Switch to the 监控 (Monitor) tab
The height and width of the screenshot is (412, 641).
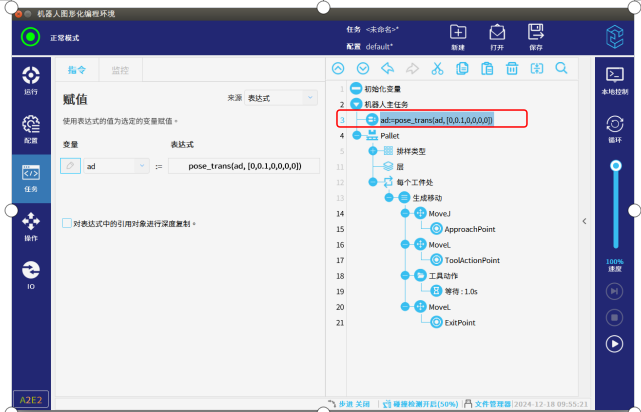(119, 70)
